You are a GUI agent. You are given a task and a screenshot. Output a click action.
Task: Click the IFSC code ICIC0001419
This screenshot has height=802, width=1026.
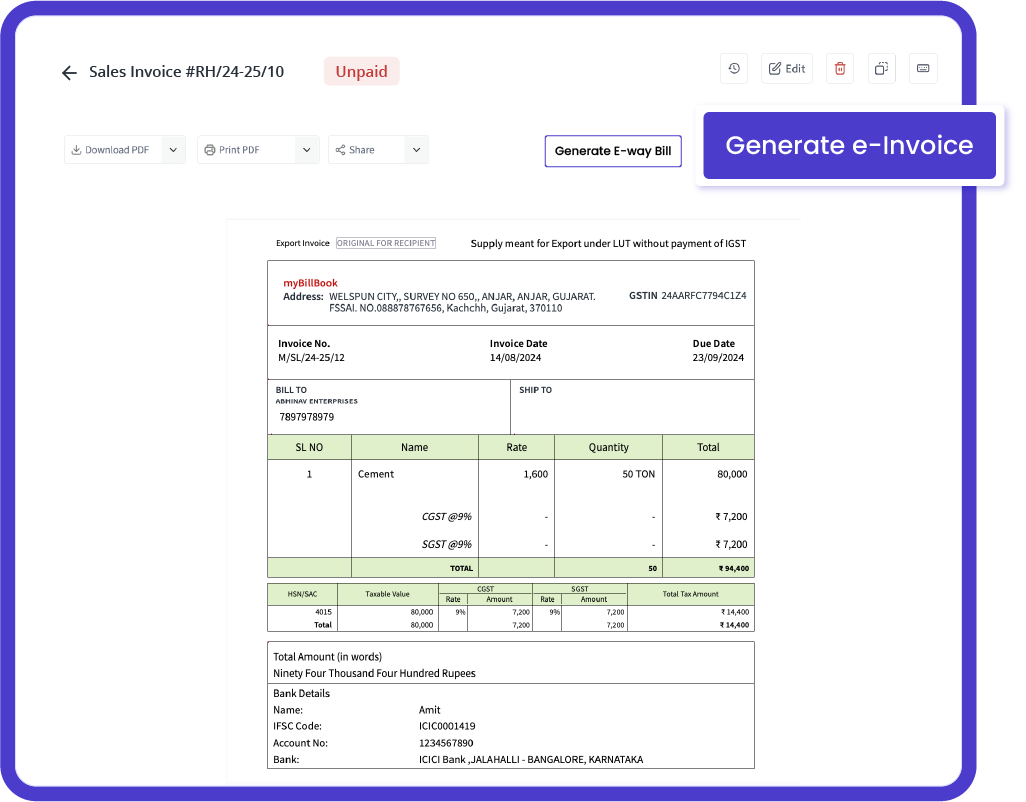coord(447,726)
